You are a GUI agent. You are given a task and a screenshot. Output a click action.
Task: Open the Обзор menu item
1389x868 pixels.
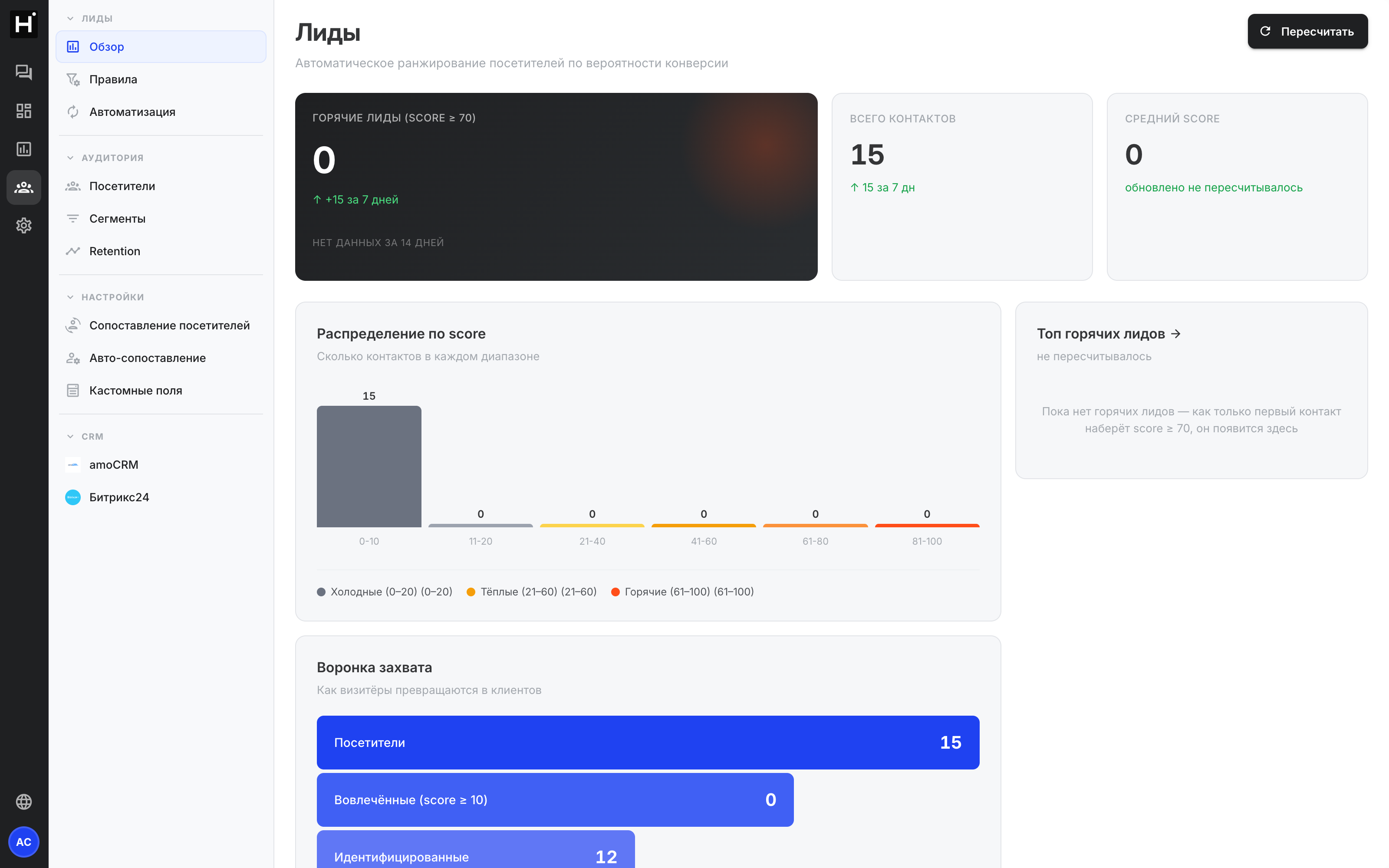(x=161, y=46)
